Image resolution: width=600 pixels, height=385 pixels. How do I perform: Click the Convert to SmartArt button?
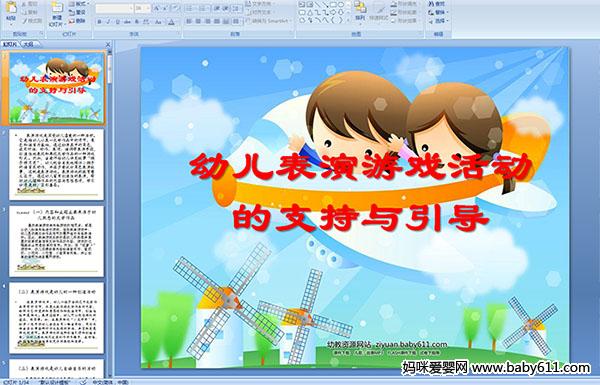(x=269, y=21)
